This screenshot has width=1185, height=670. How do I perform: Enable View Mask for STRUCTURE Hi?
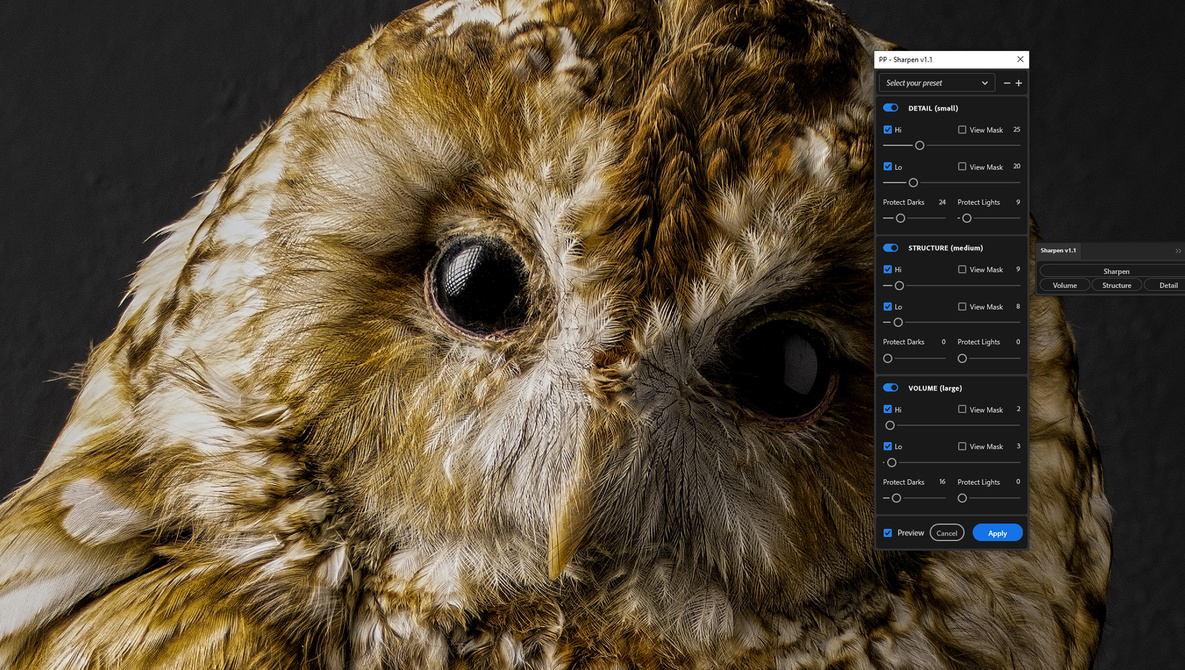tap(962, 269)
